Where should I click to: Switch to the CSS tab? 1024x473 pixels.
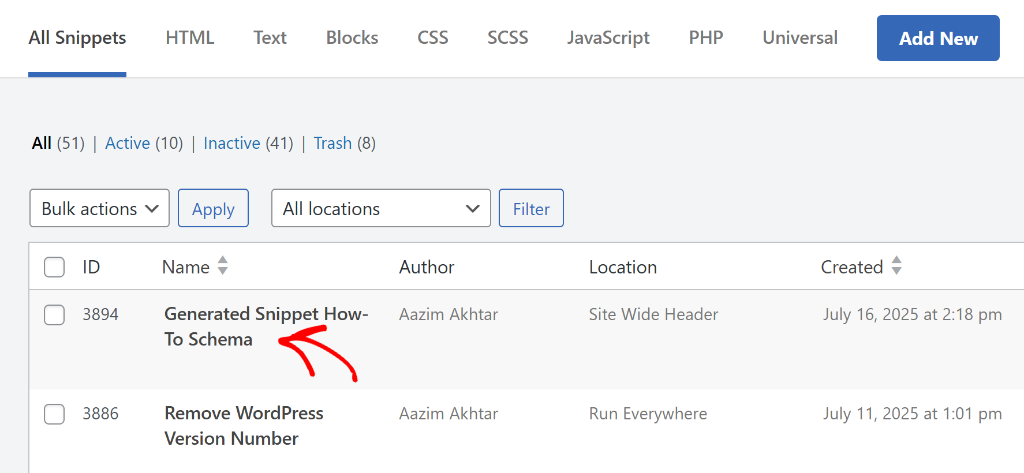tap(432, 38)
